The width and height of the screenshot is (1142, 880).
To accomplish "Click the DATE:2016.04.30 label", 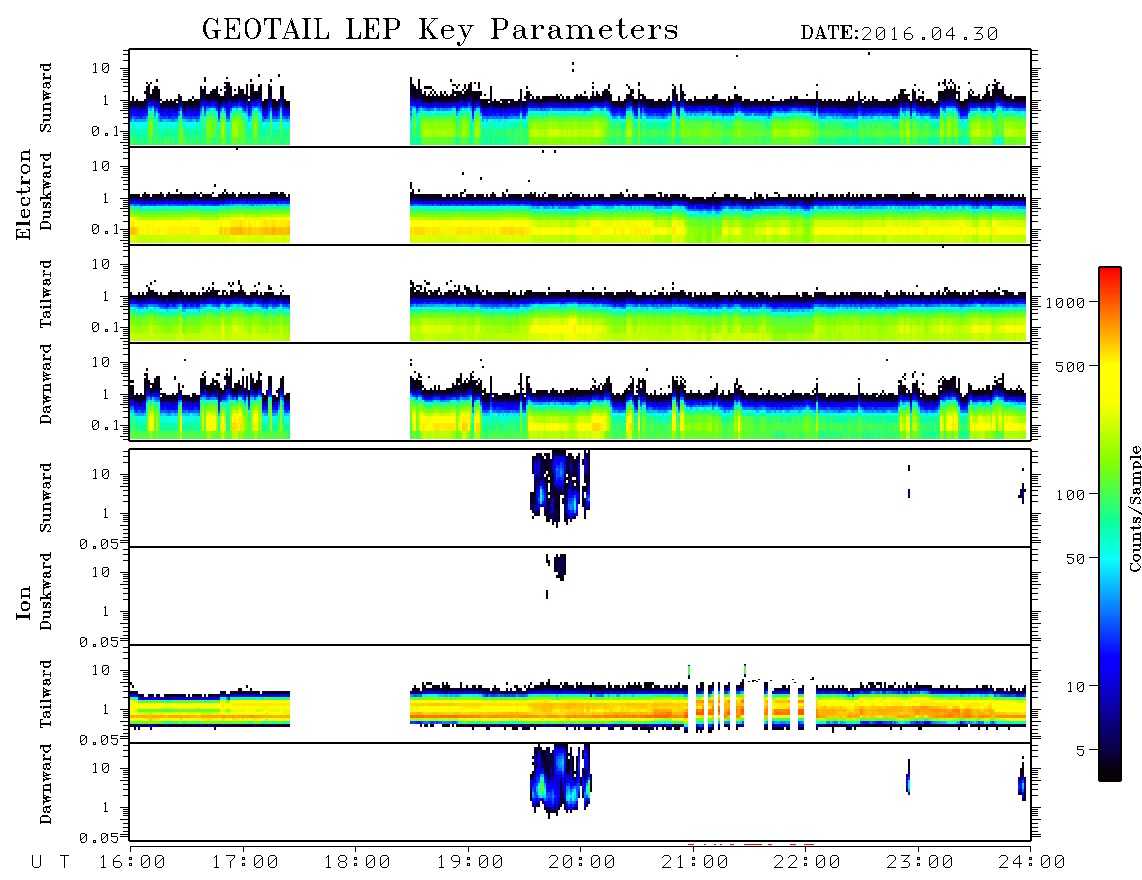I will point(899,33).
